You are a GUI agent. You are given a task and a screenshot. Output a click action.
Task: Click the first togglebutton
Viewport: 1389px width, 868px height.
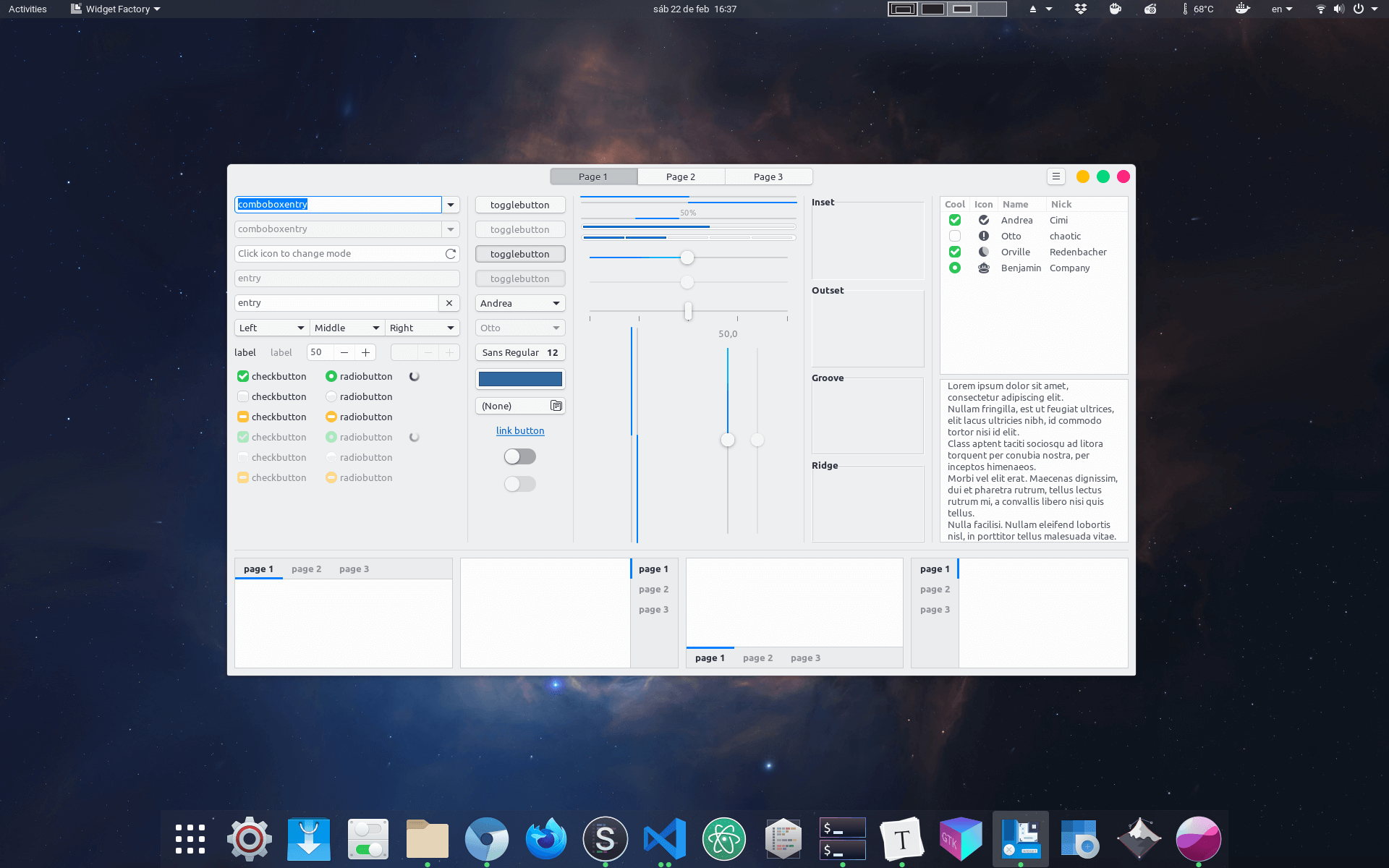point(520,205)
